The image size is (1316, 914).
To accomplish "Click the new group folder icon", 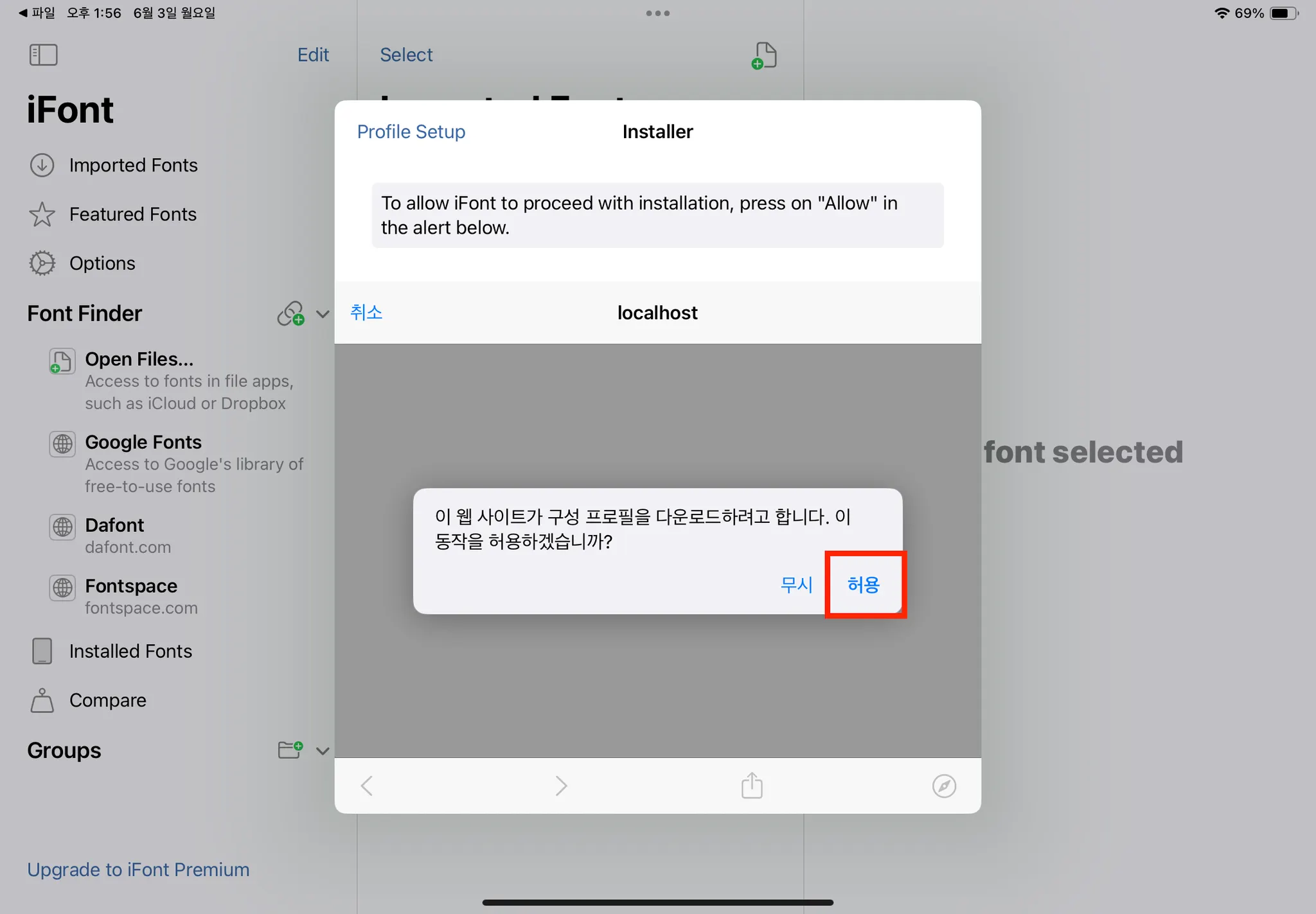I will pos(290,750).
